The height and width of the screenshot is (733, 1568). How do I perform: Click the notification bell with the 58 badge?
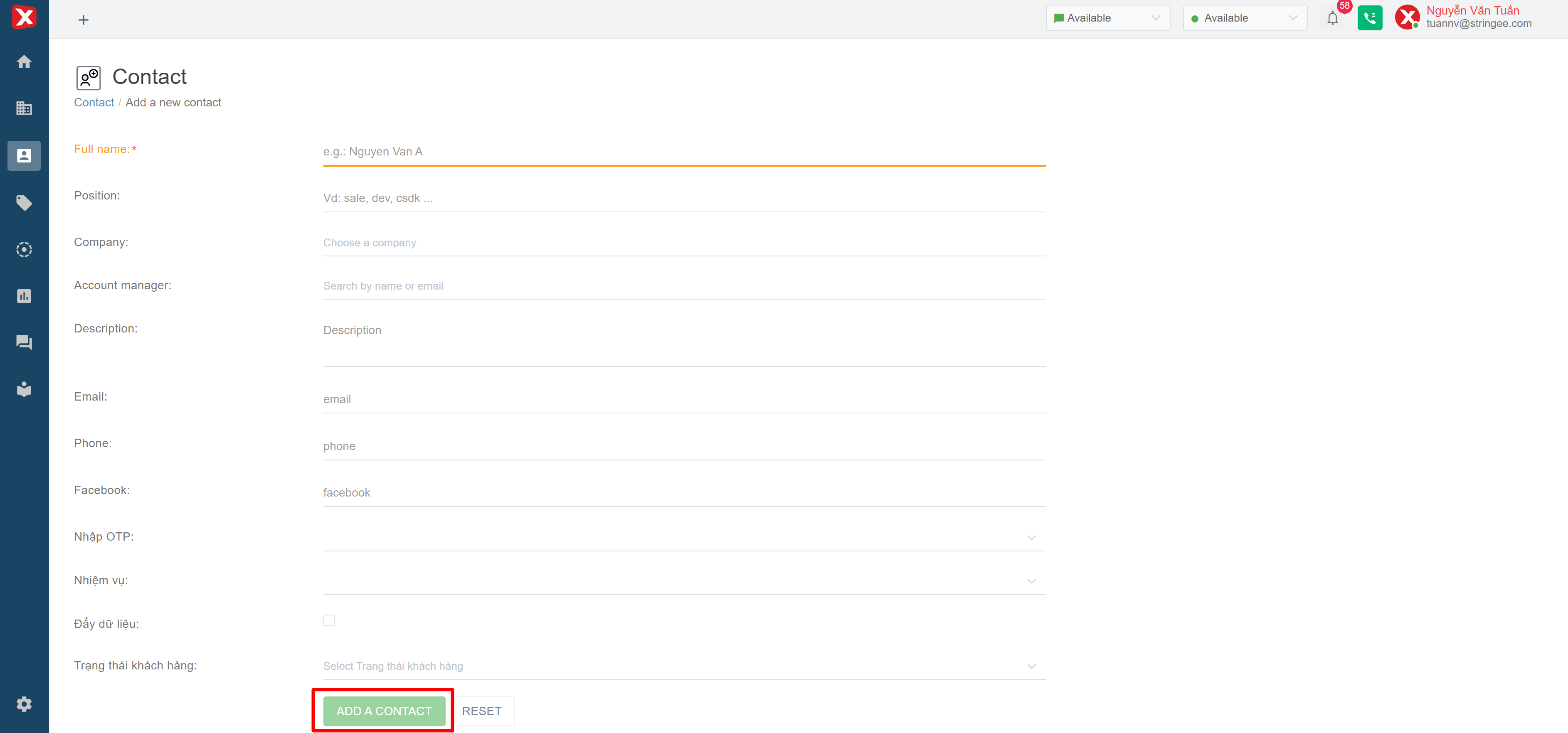tap(1332, 18)
